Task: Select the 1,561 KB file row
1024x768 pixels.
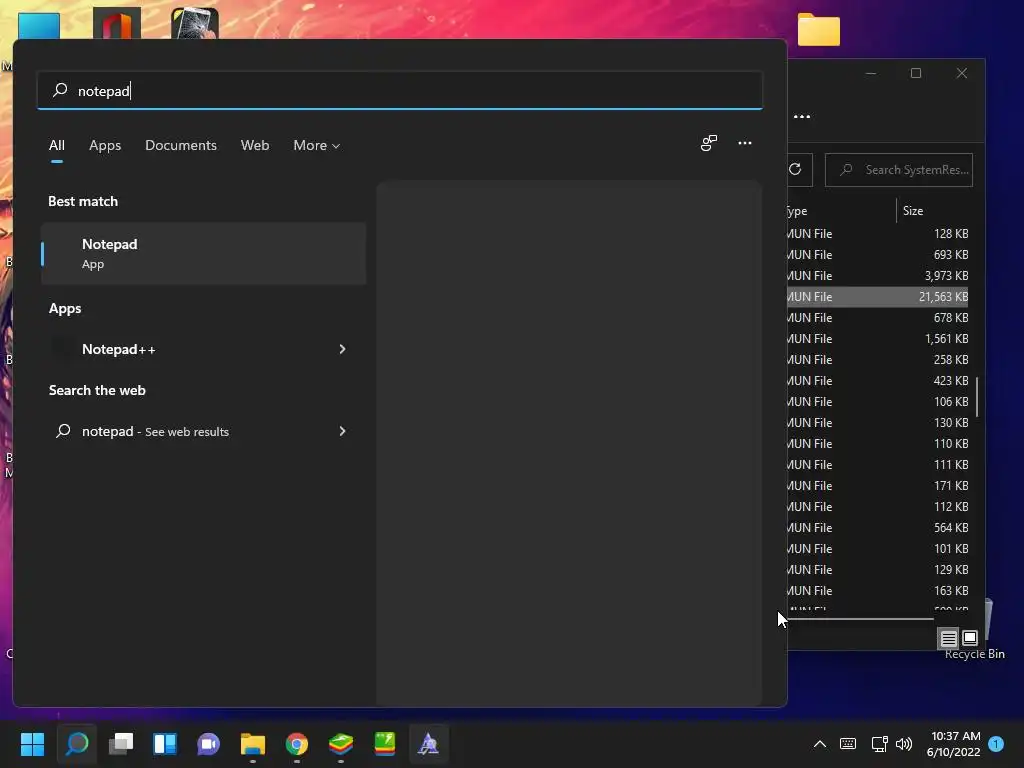Action: pyautogui.click(x=878, y=338)
